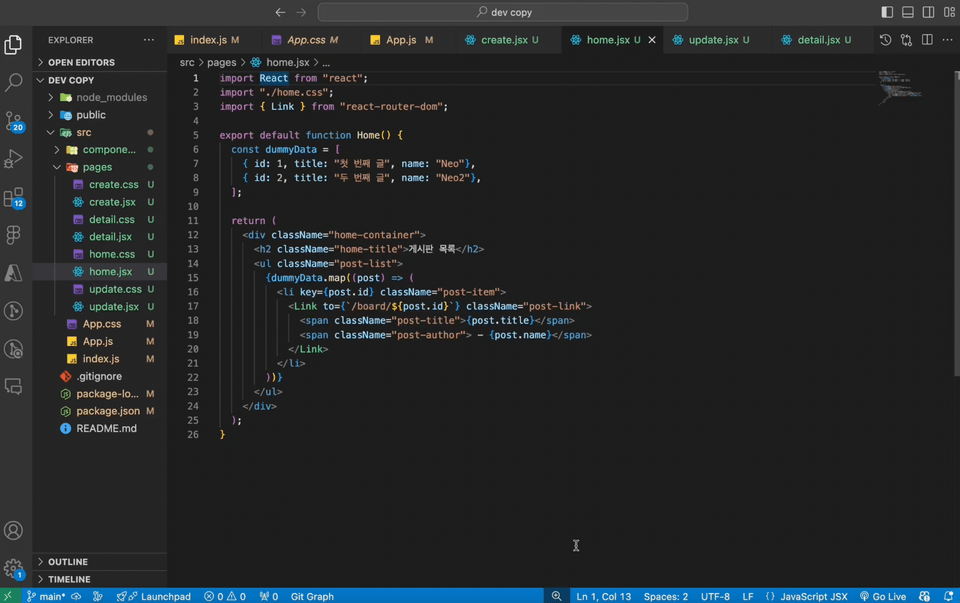Screen dimensions: 960x603
Task: Click the editor minimap preview
Action: tap(901, 87)
